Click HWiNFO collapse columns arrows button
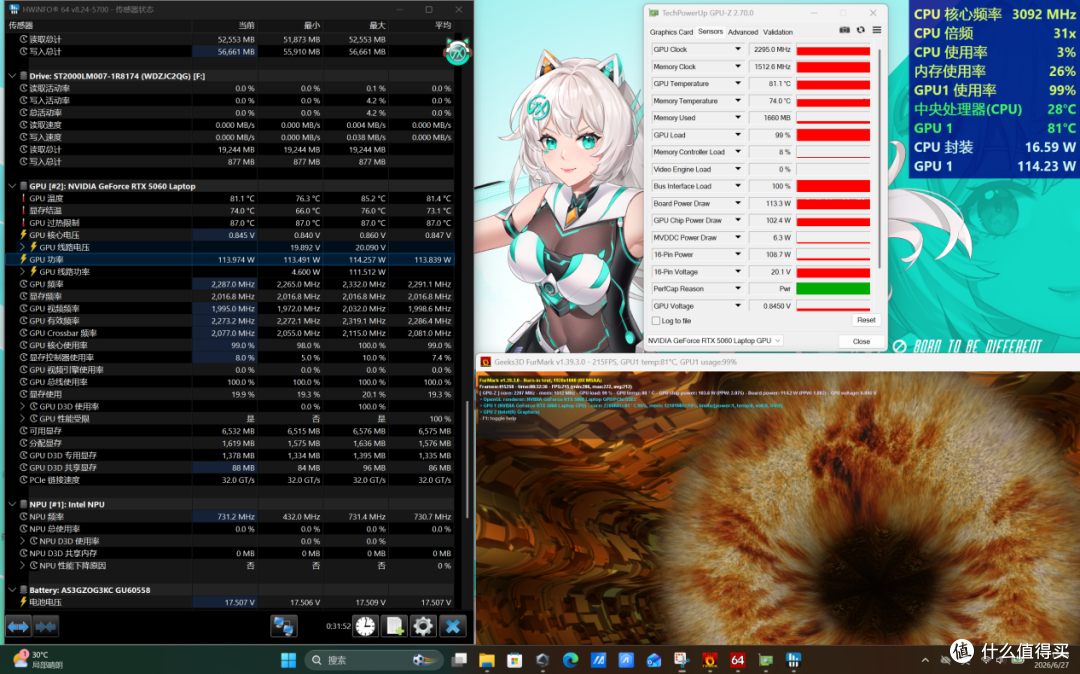This screenshot has height=674, width=1080. click(x=45, y=626)
